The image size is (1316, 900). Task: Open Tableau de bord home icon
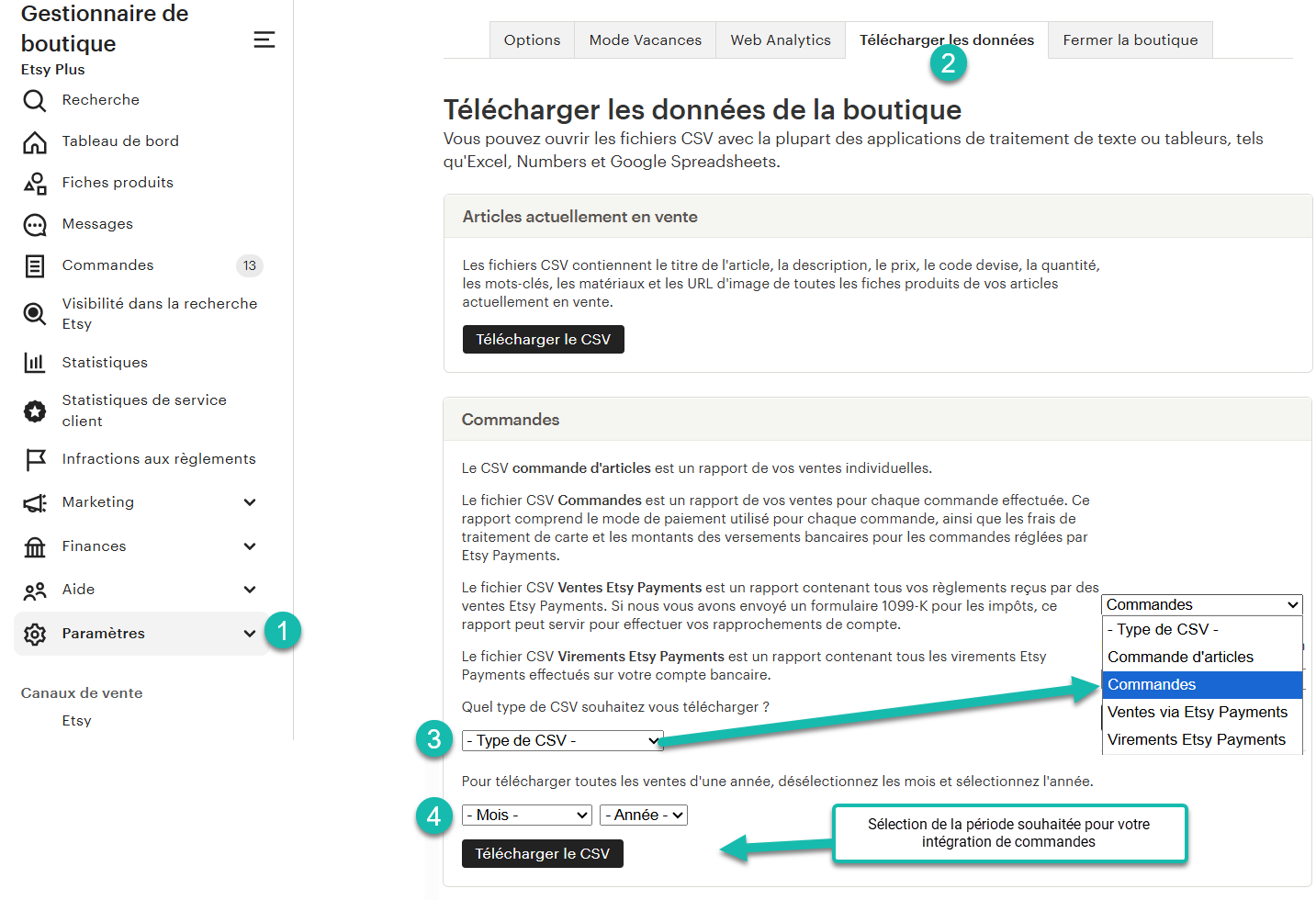(35, 141)
